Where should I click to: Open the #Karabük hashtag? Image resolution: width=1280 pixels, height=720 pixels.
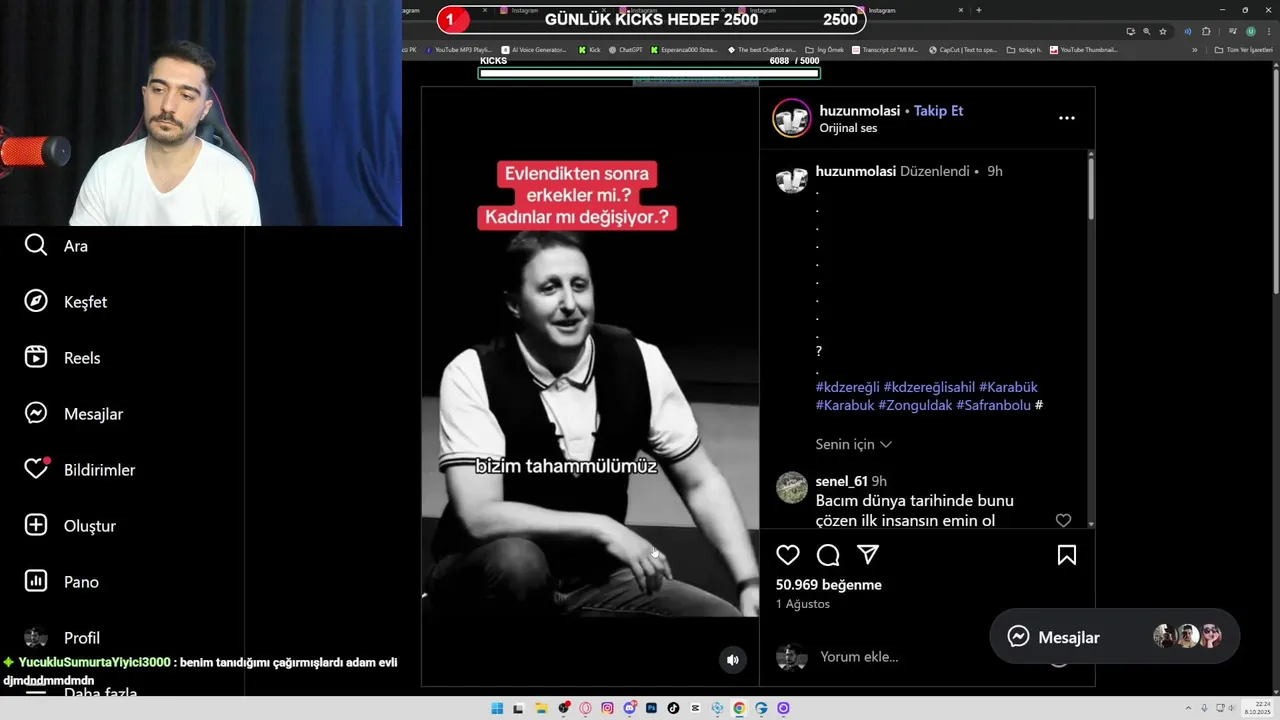click(x=1008, y=387)
